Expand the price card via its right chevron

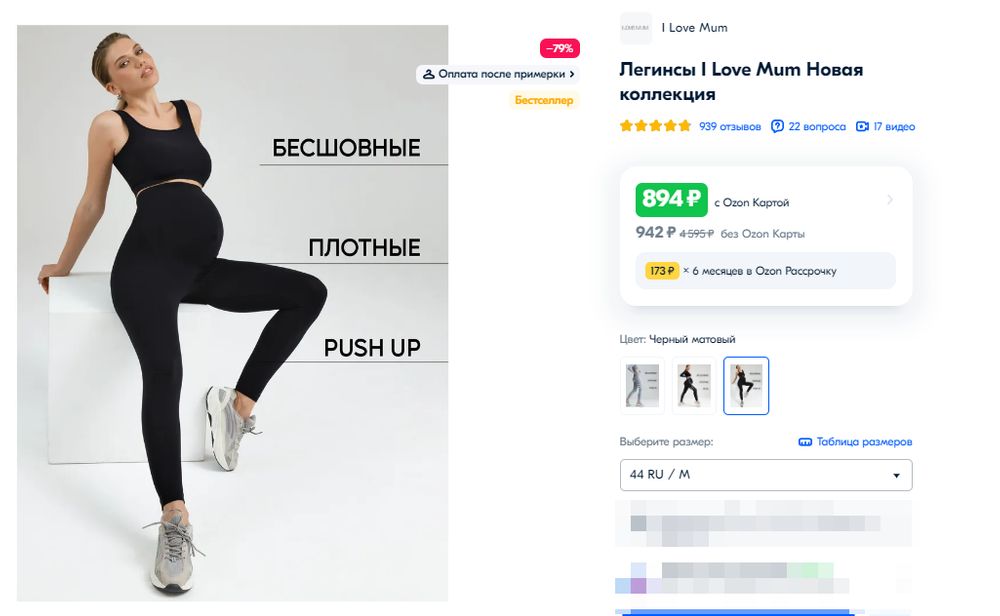point(889,200)
